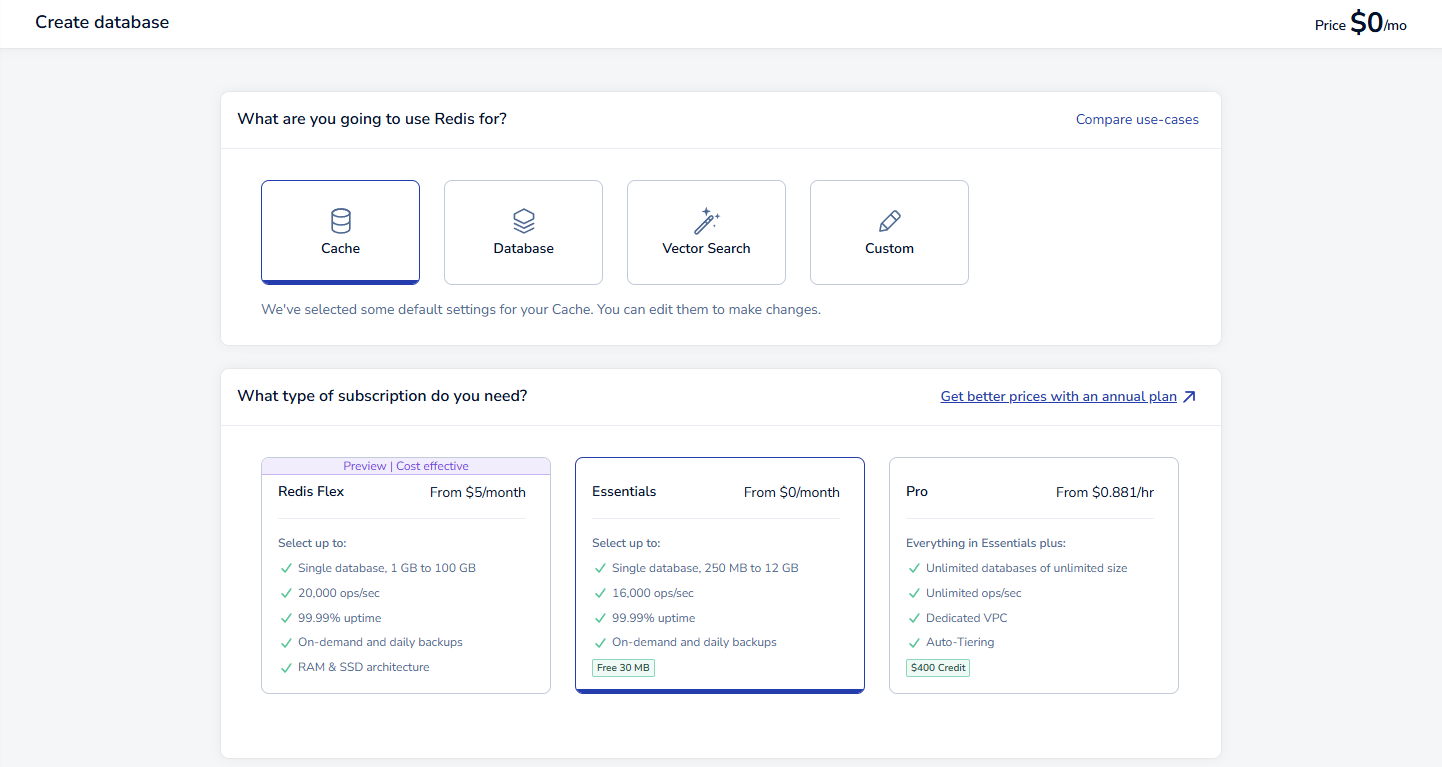Screen dimensions: 1442x767
Task: Click the Database stacked-layers icon
Action: click(524, 221)
